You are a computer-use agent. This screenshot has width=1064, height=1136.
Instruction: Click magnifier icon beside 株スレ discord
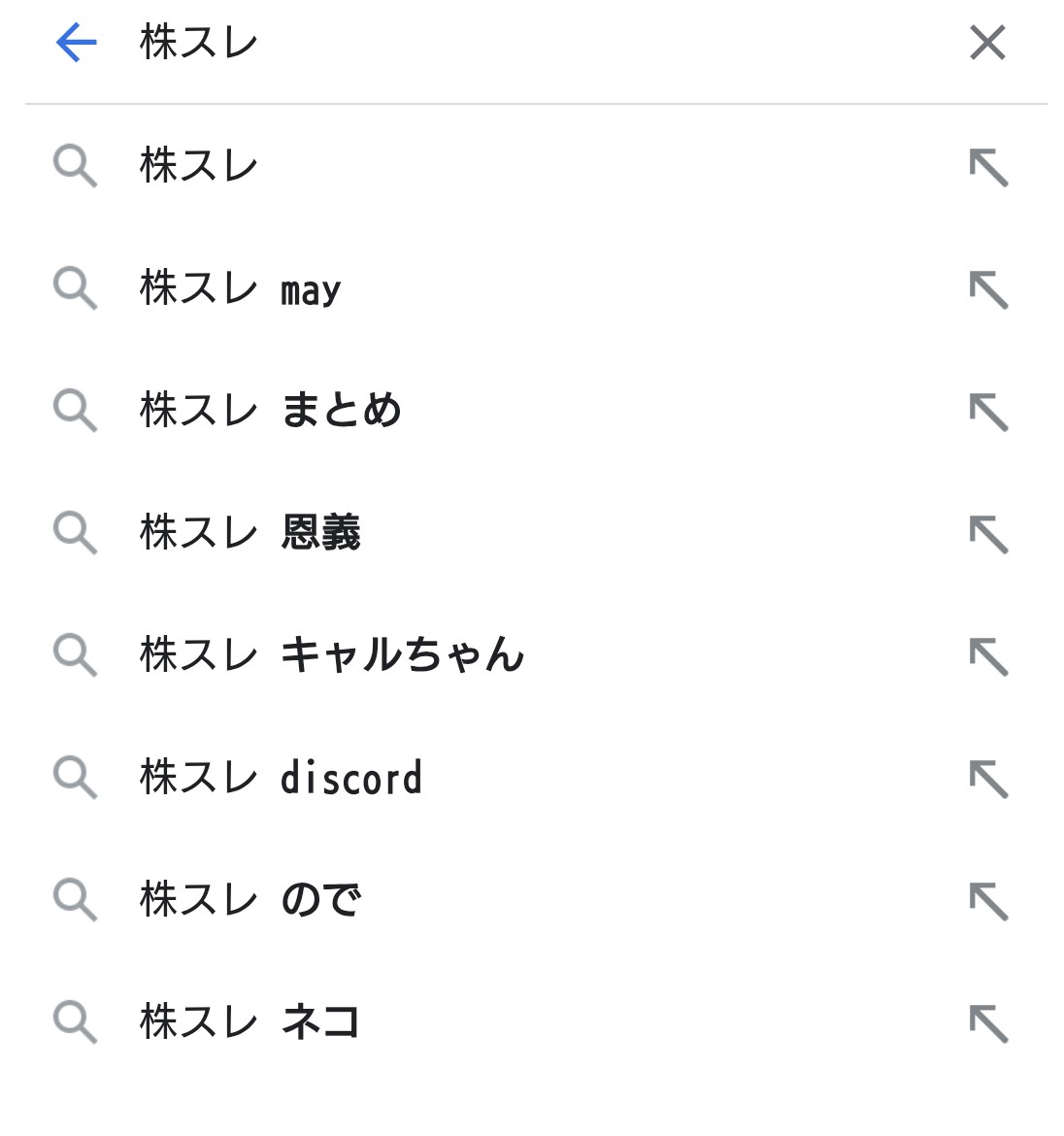[75, 778]
